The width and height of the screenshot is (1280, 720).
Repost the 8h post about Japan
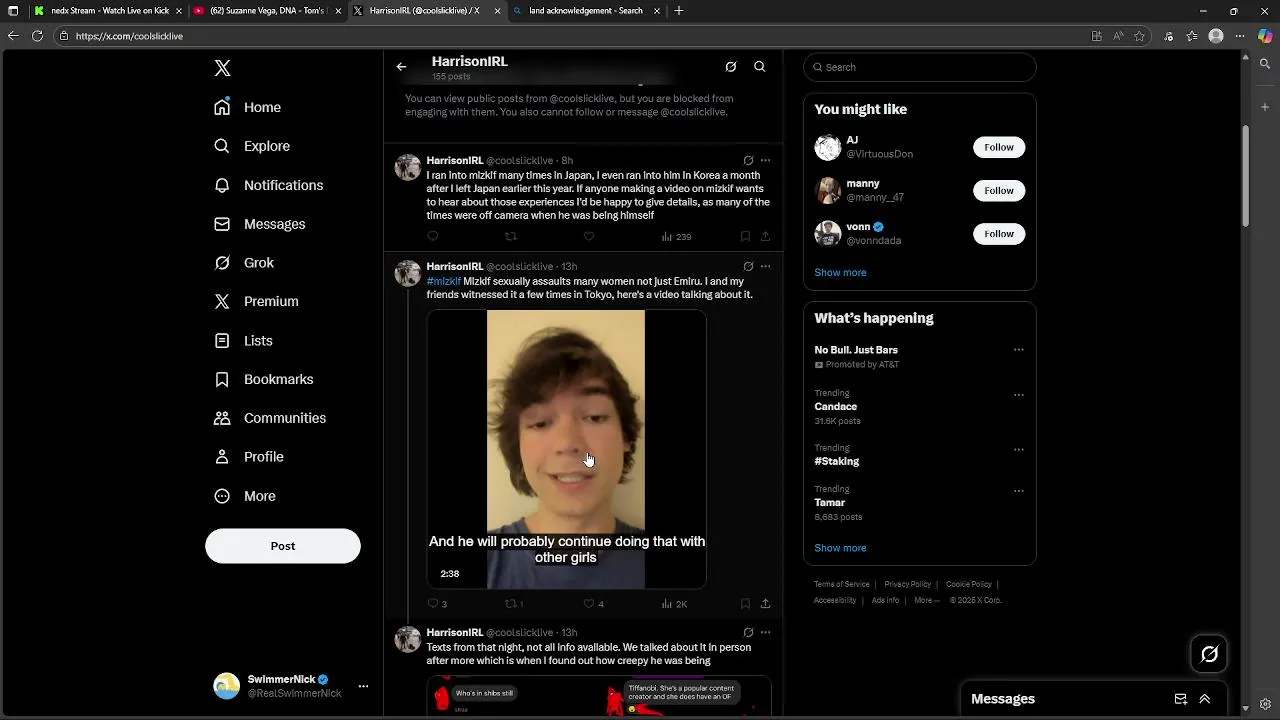(x=511, y=237)
